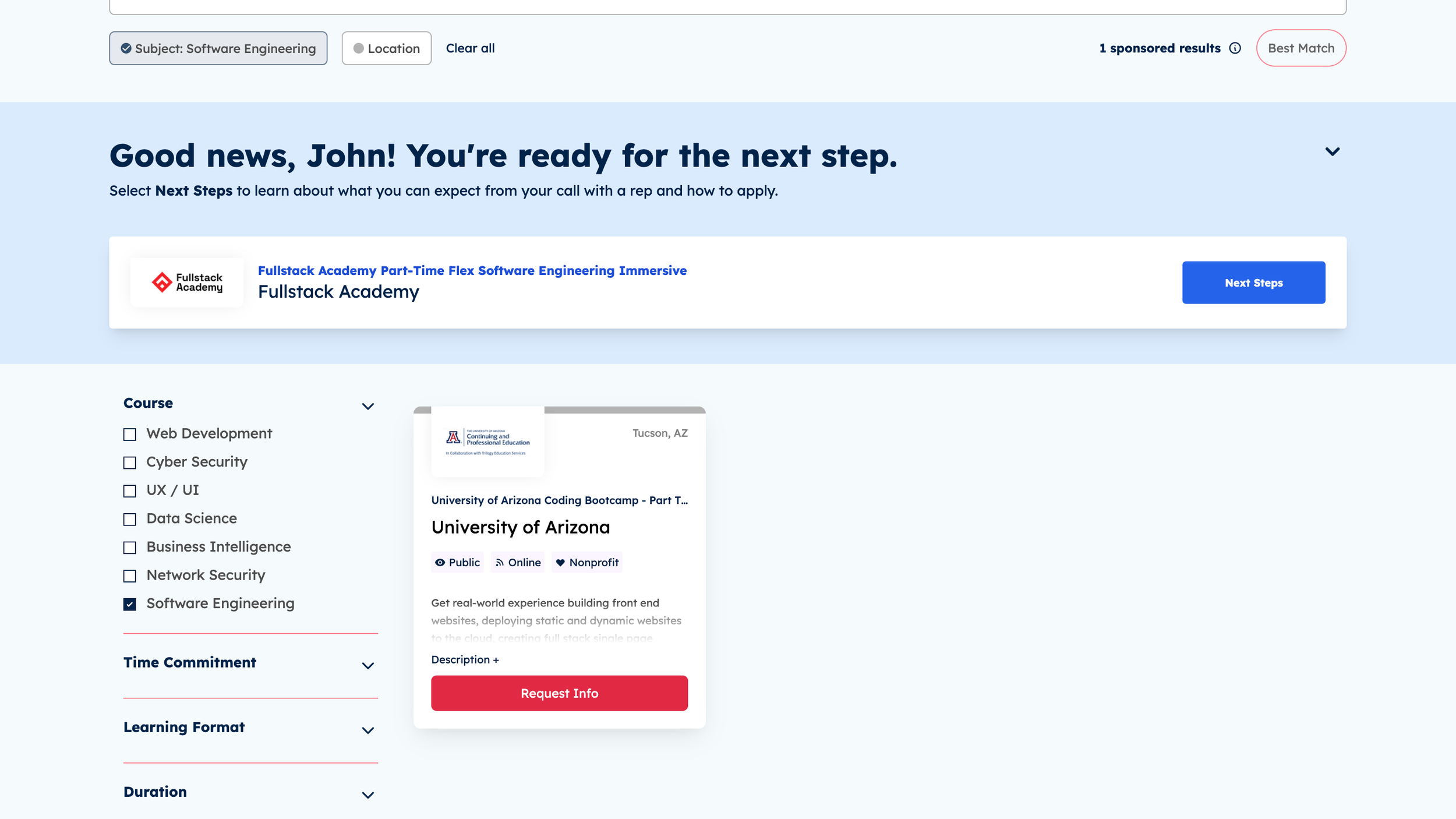Collapse the Good news banner chevron
The image size is (1456, 819).
click(1332, 151)
